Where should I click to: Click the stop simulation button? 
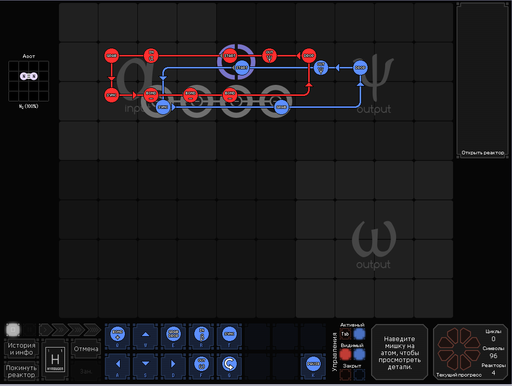[x=13, y=330]
